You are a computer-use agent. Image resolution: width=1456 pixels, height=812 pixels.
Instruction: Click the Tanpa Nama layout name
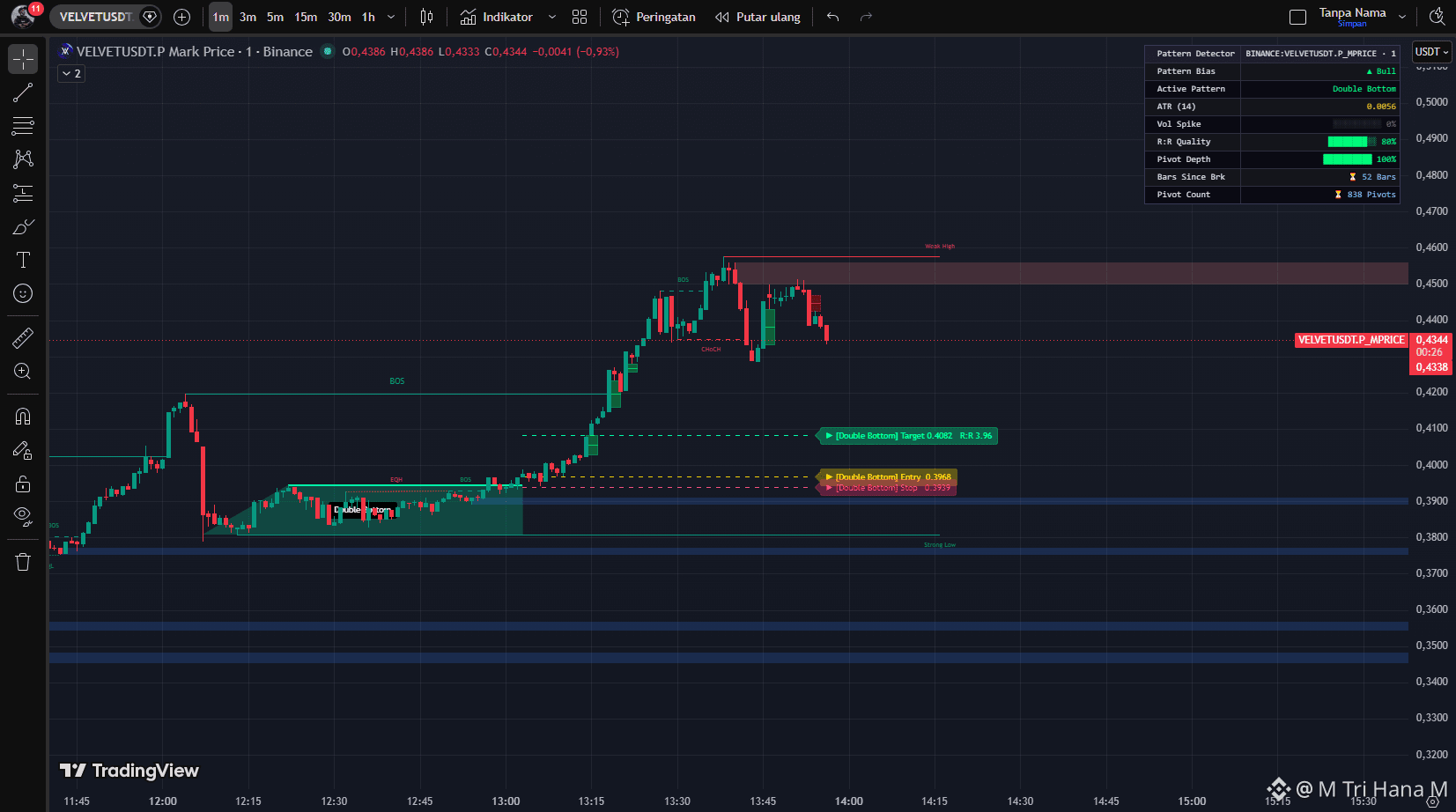[1352, 12]
